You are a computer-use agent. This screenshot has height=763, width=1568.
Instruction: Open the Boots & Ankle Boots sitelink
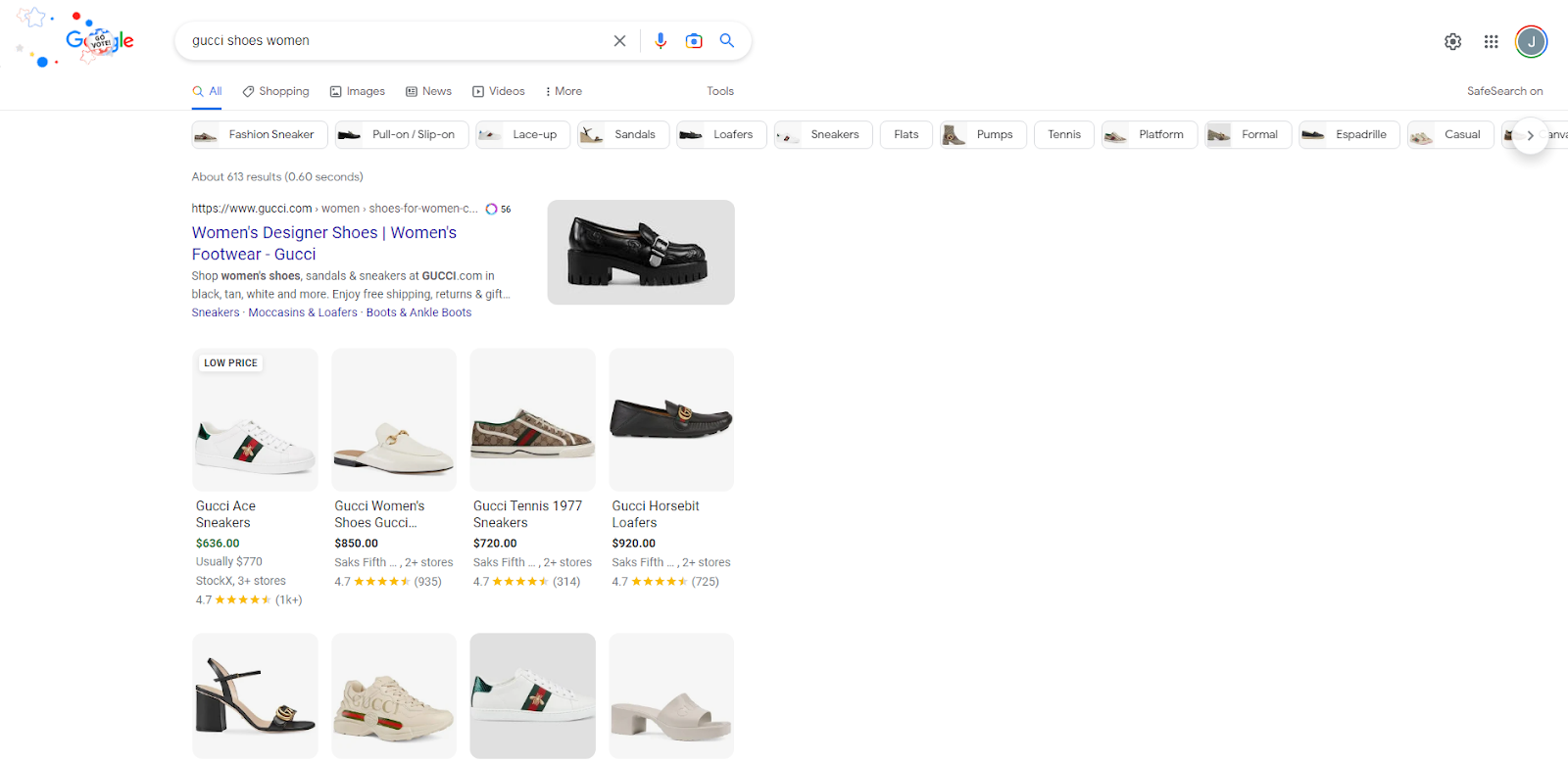point(418,312)
